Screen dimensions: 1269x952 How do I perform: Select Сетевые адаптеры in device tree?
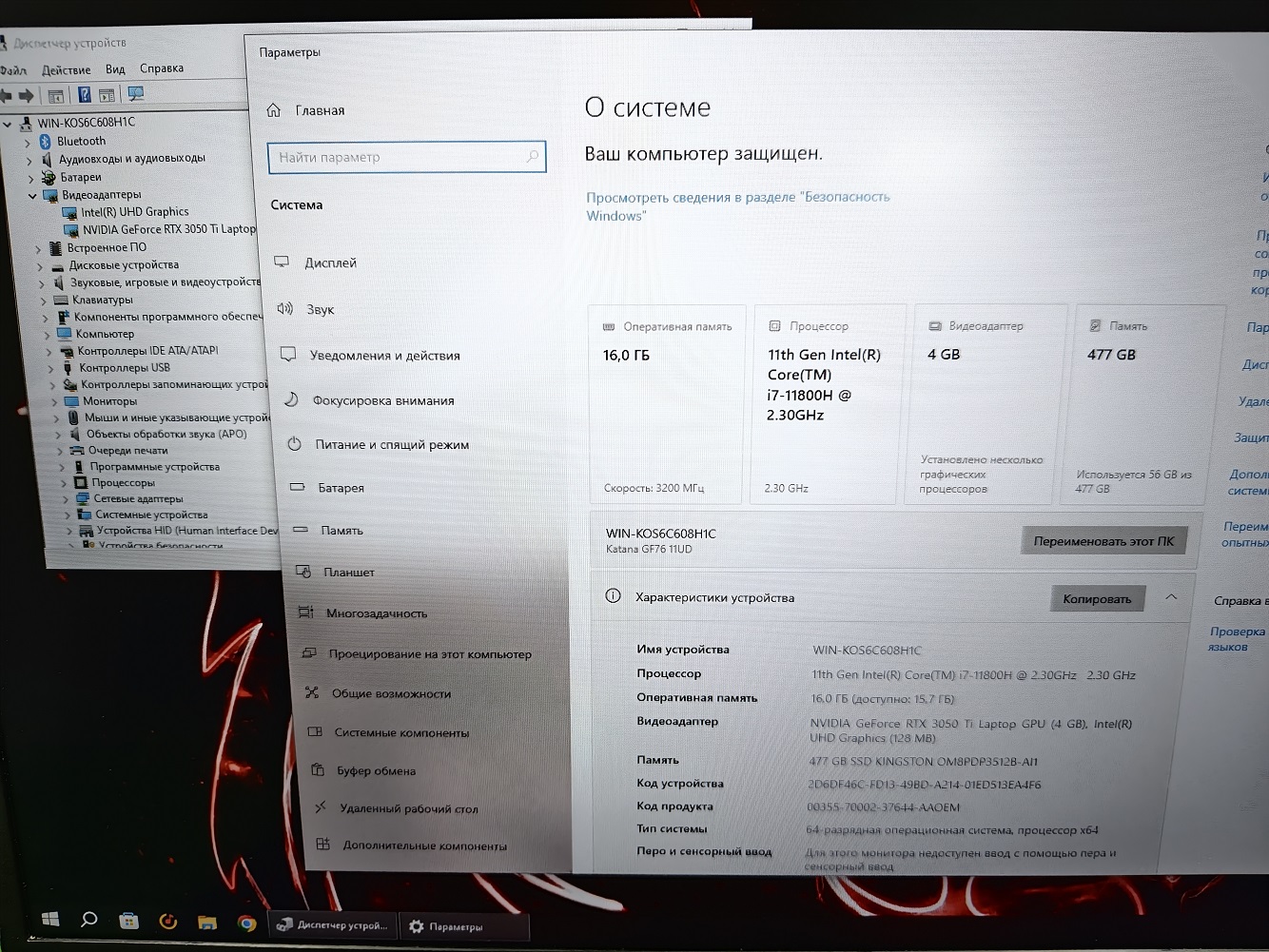coord(138,499)
